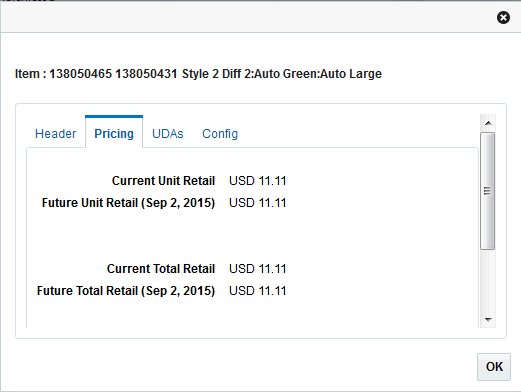Click the Current Total Retail label
The height and width of the screenshot is (392, 521).
pos(161,269)
